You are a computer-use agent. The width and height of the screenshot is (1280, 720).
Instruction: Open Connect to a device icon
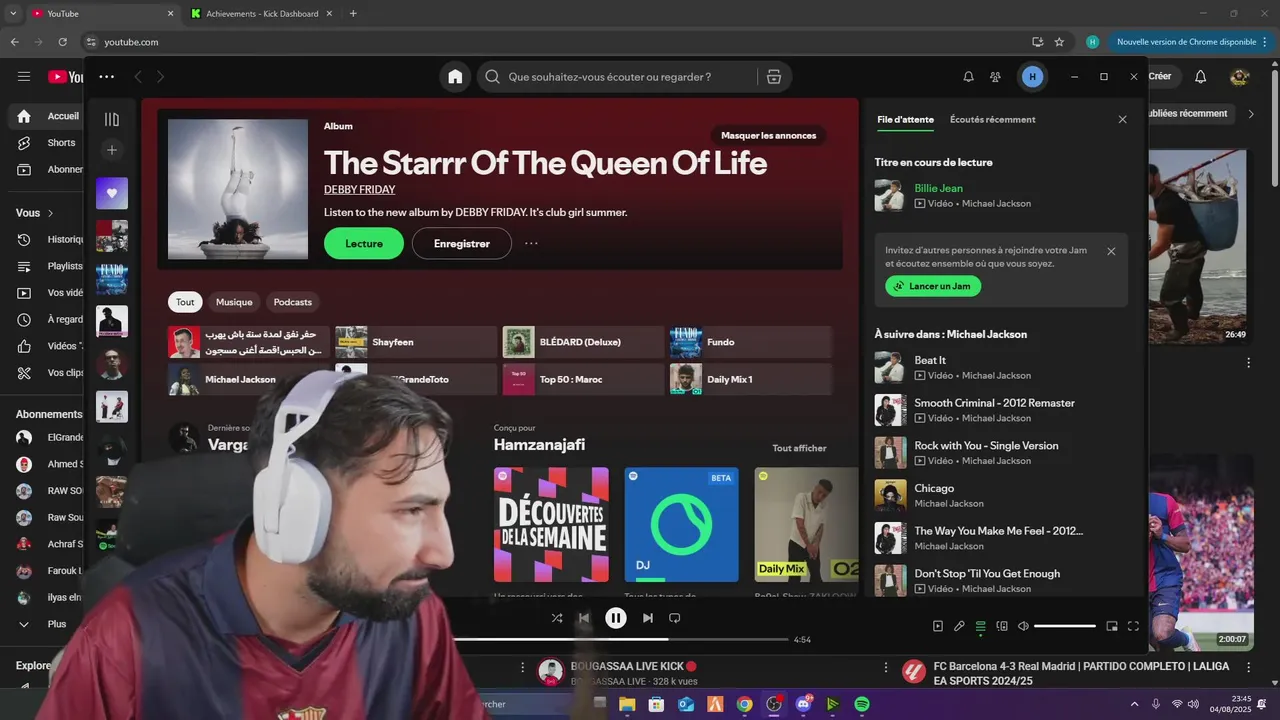(x=1002, y=626)
